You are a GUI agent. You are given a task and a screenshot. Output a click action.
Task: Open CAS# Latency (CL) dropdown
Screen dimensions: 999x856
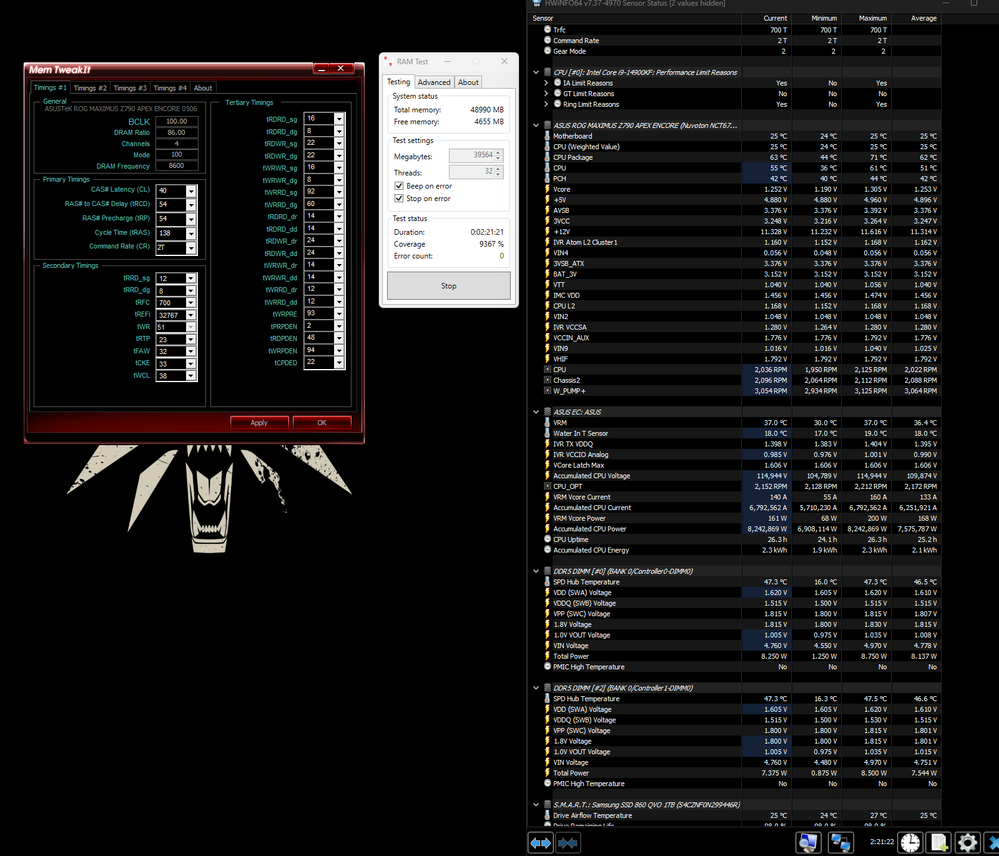190,190
